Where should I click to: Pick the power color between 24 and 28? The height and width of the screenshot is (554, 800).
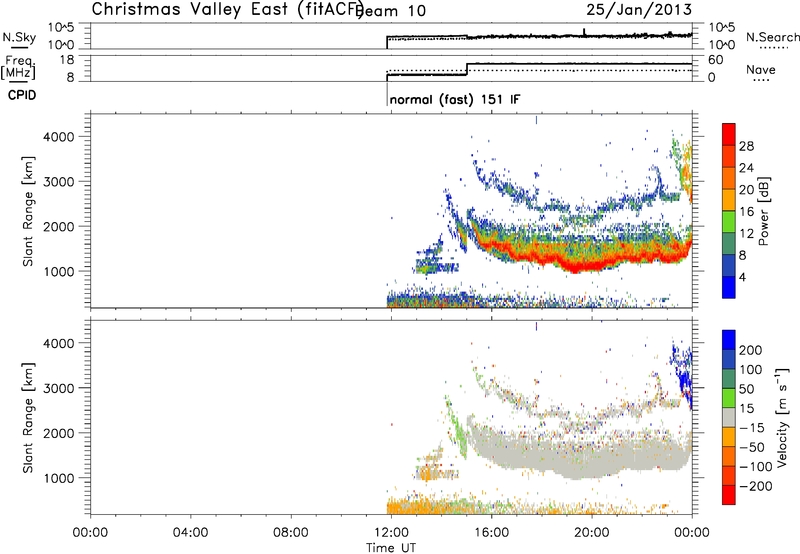[x=729, y=156]
